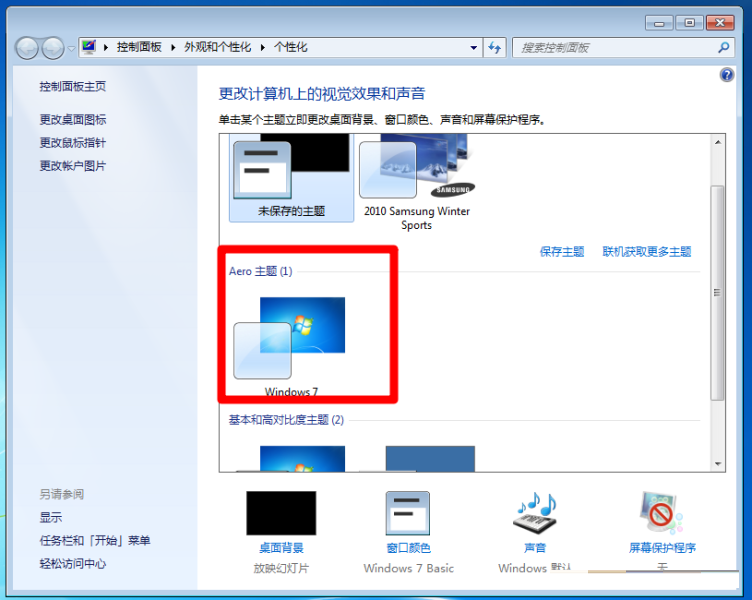The image size is (752, 600).
Task: Click the theme list scrollbar thumb
Action: click(717, 293)
